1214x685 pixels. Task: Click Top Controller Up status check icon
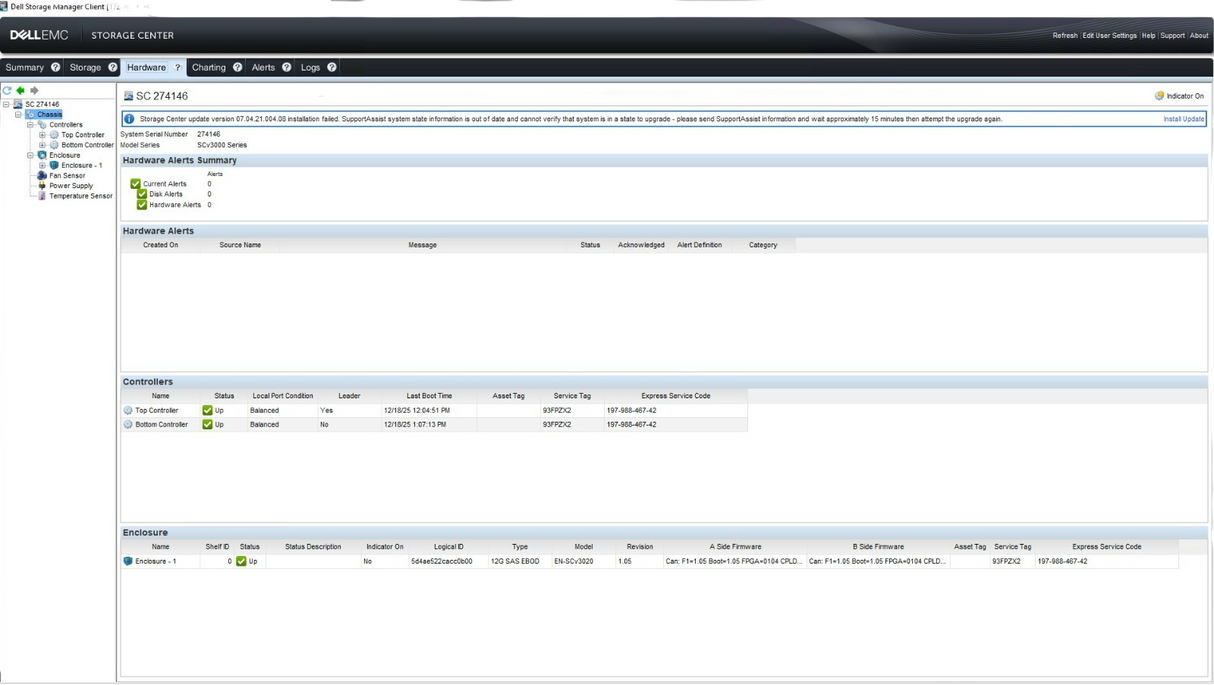(207, 410)
